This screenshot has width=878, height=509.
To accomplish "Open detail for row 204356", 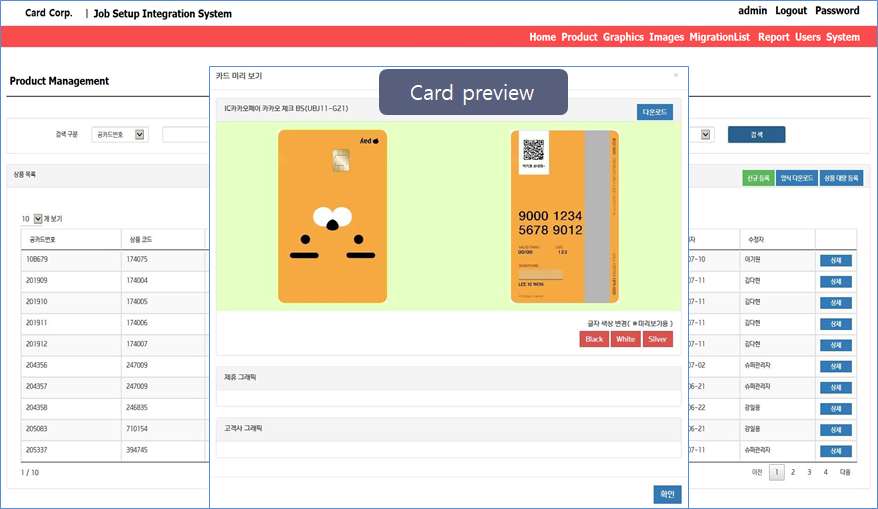I will (x=835, y=367).
